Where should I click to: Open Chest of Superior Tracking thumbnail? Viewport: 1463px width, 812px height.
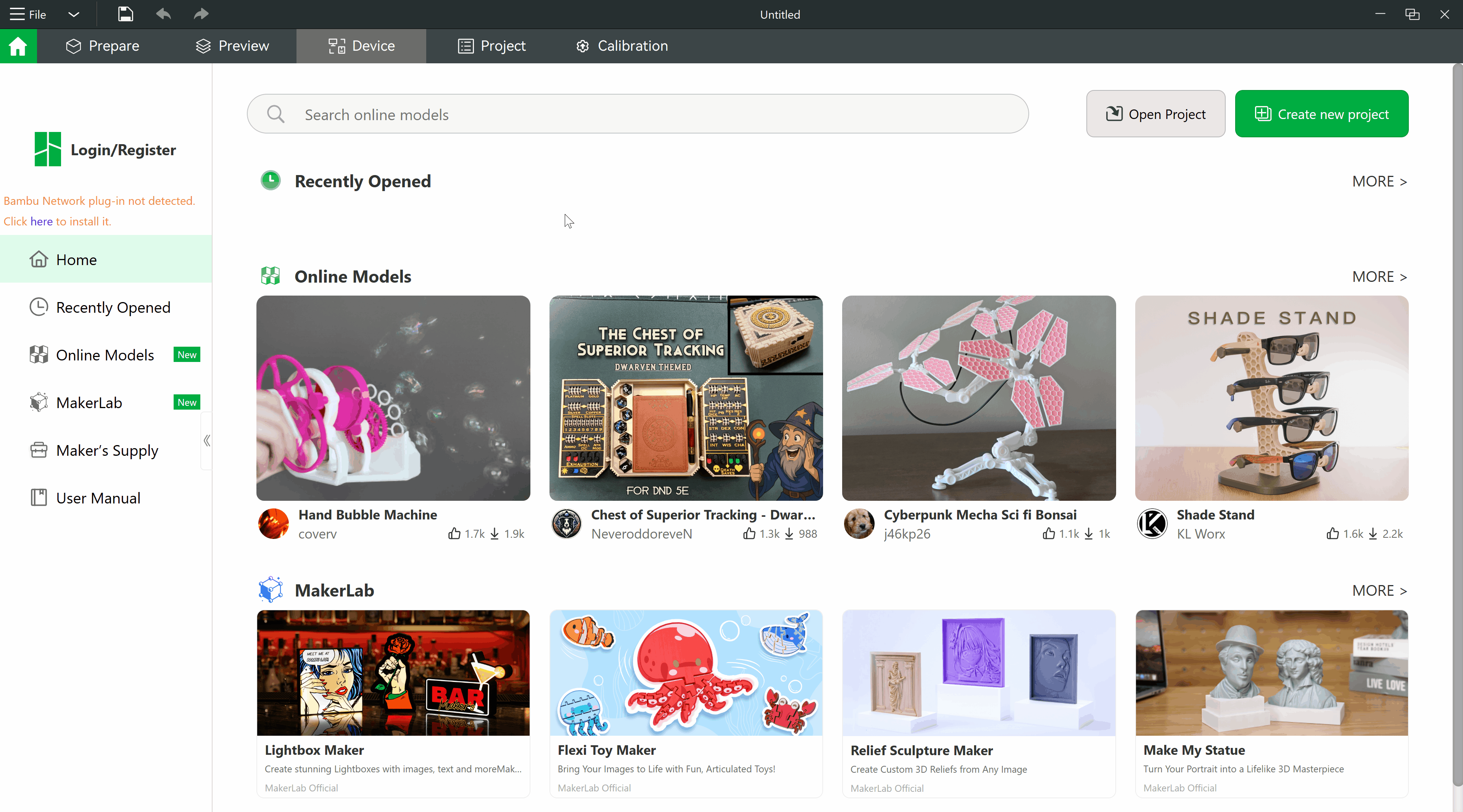(686, 398)
